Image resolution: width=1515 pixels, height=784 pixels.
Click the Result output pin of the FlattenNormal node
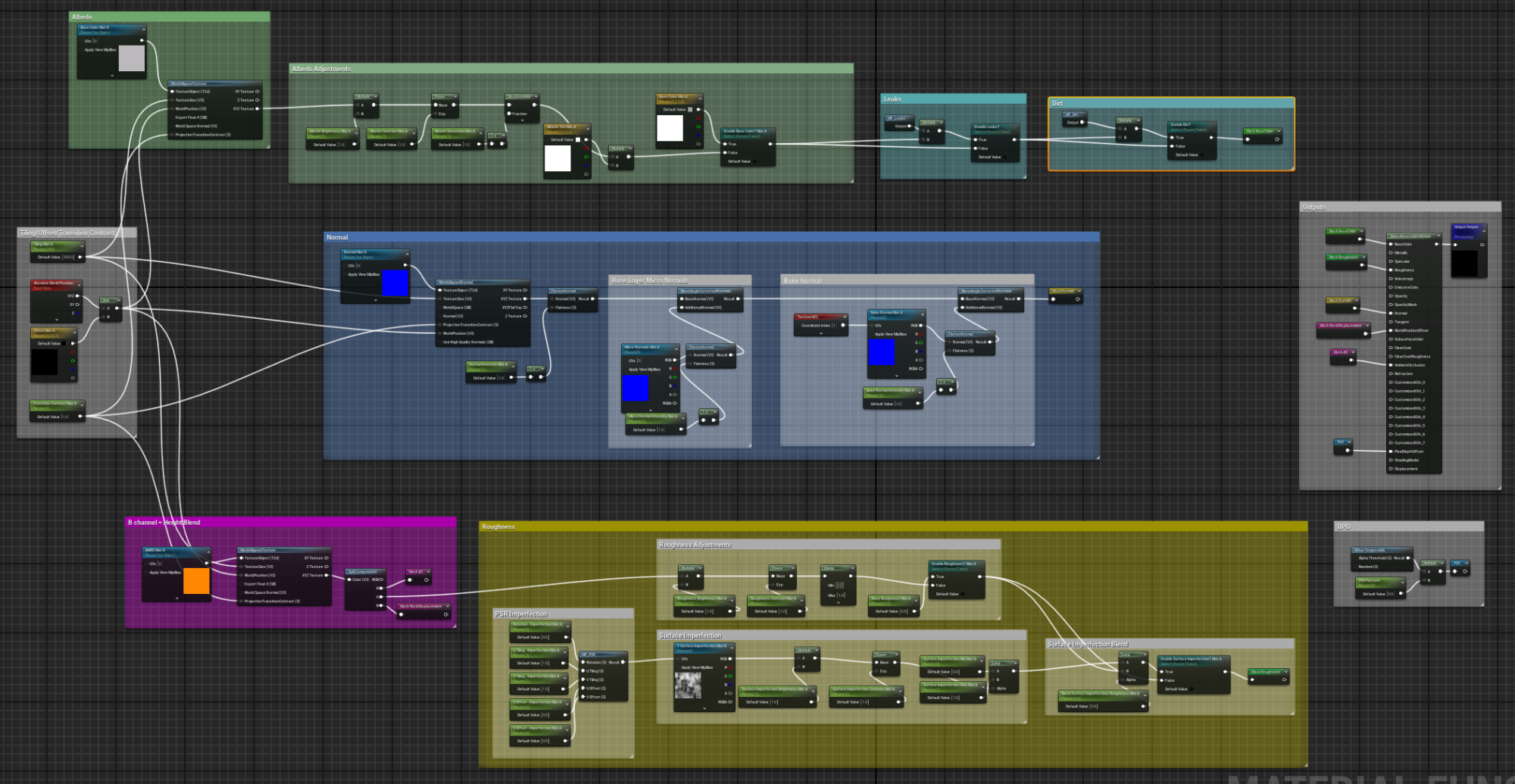(592, 298)
